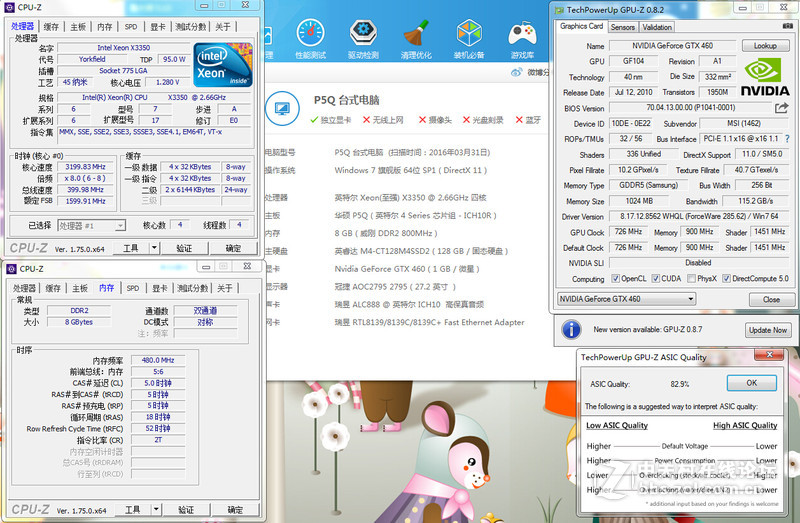Screen dimensions: 800x523
Task: Open 缓存 tab in top CPU-Z window
Action: click(x=51, y=27)
